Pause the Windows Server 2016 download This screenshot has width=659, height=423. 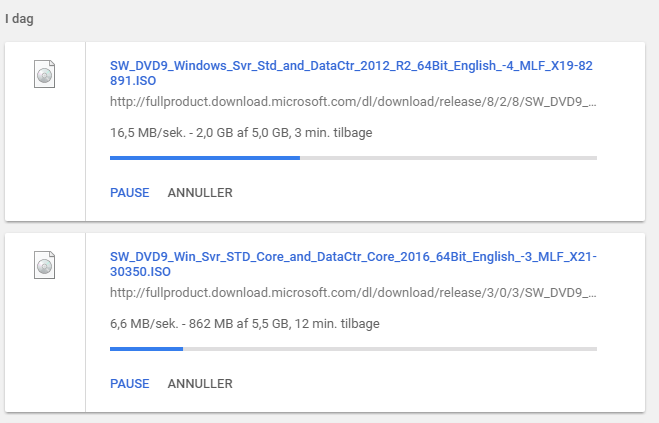click(129, 383)
